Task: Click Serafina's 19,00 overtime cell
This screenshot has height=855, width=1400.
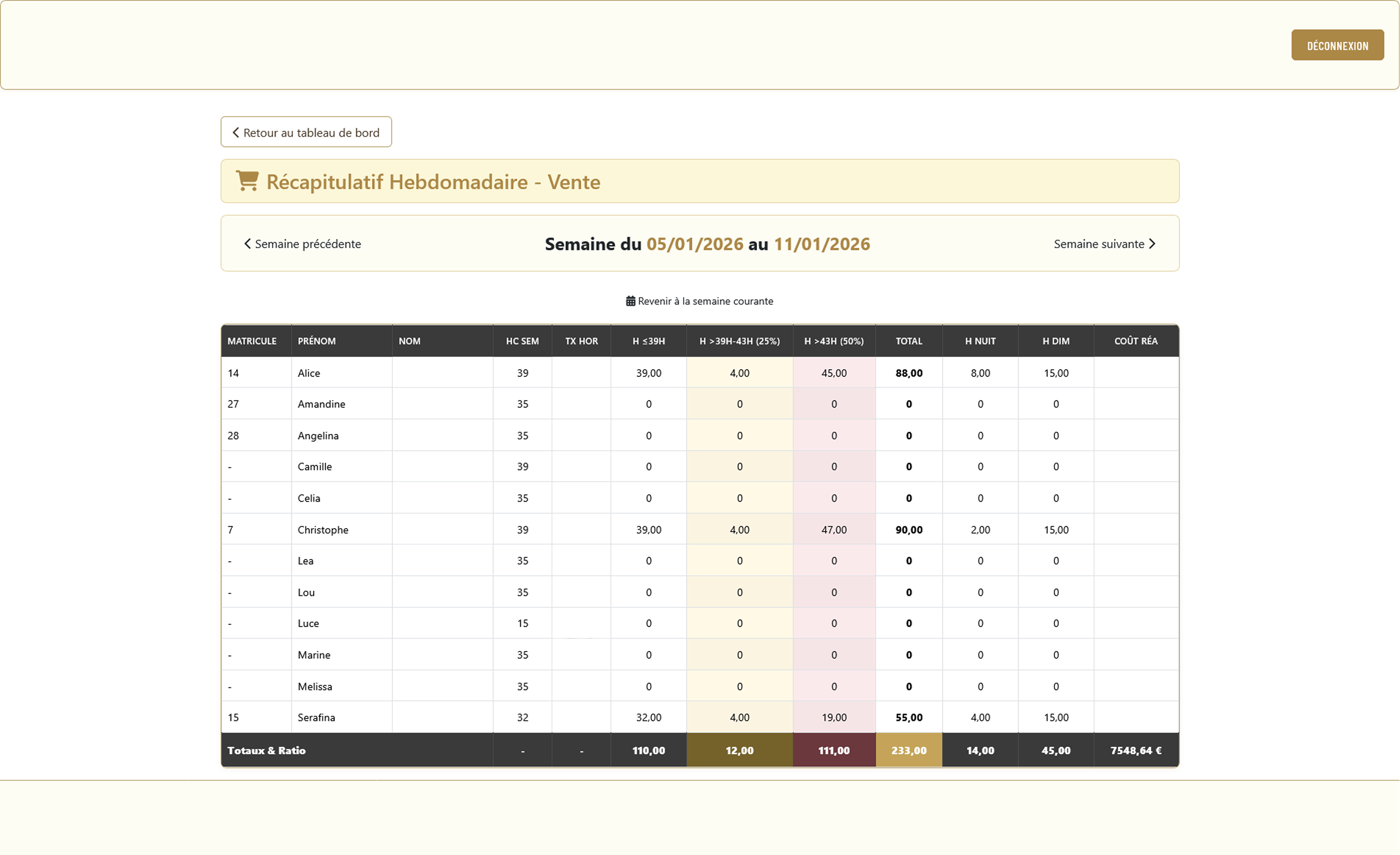Action: coord(834,718)
